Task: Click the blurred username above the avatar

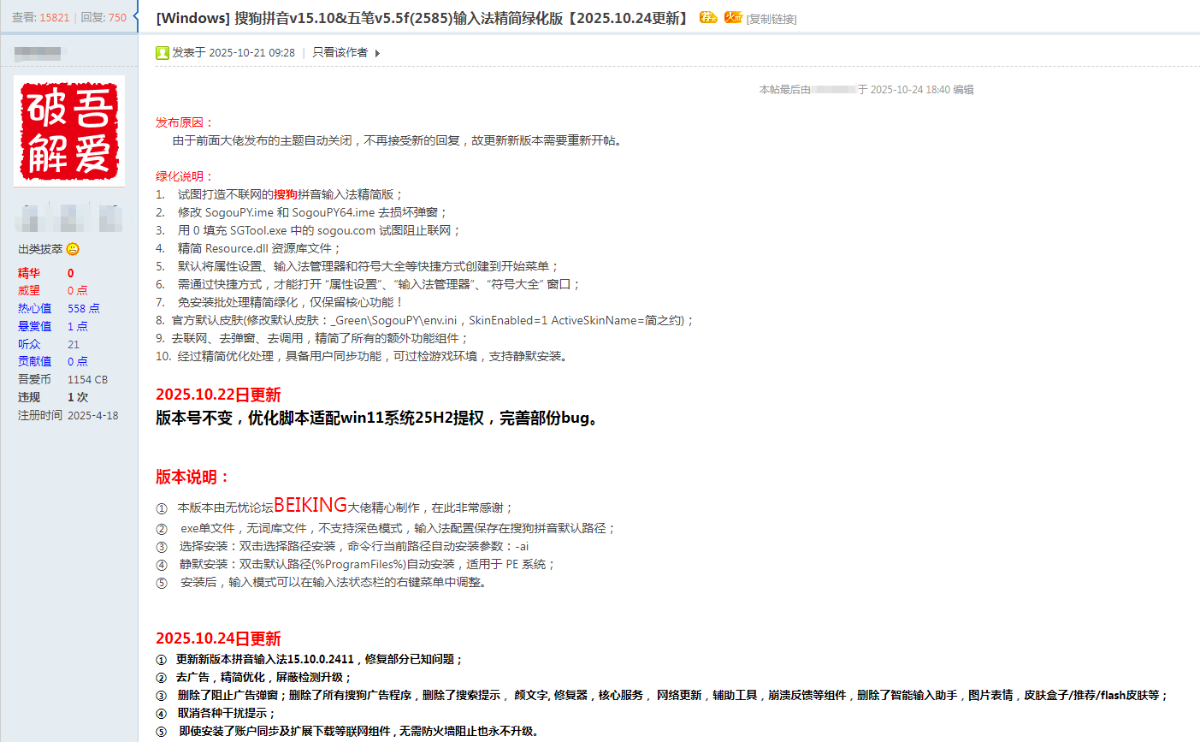Action: [x=40, y=52]
